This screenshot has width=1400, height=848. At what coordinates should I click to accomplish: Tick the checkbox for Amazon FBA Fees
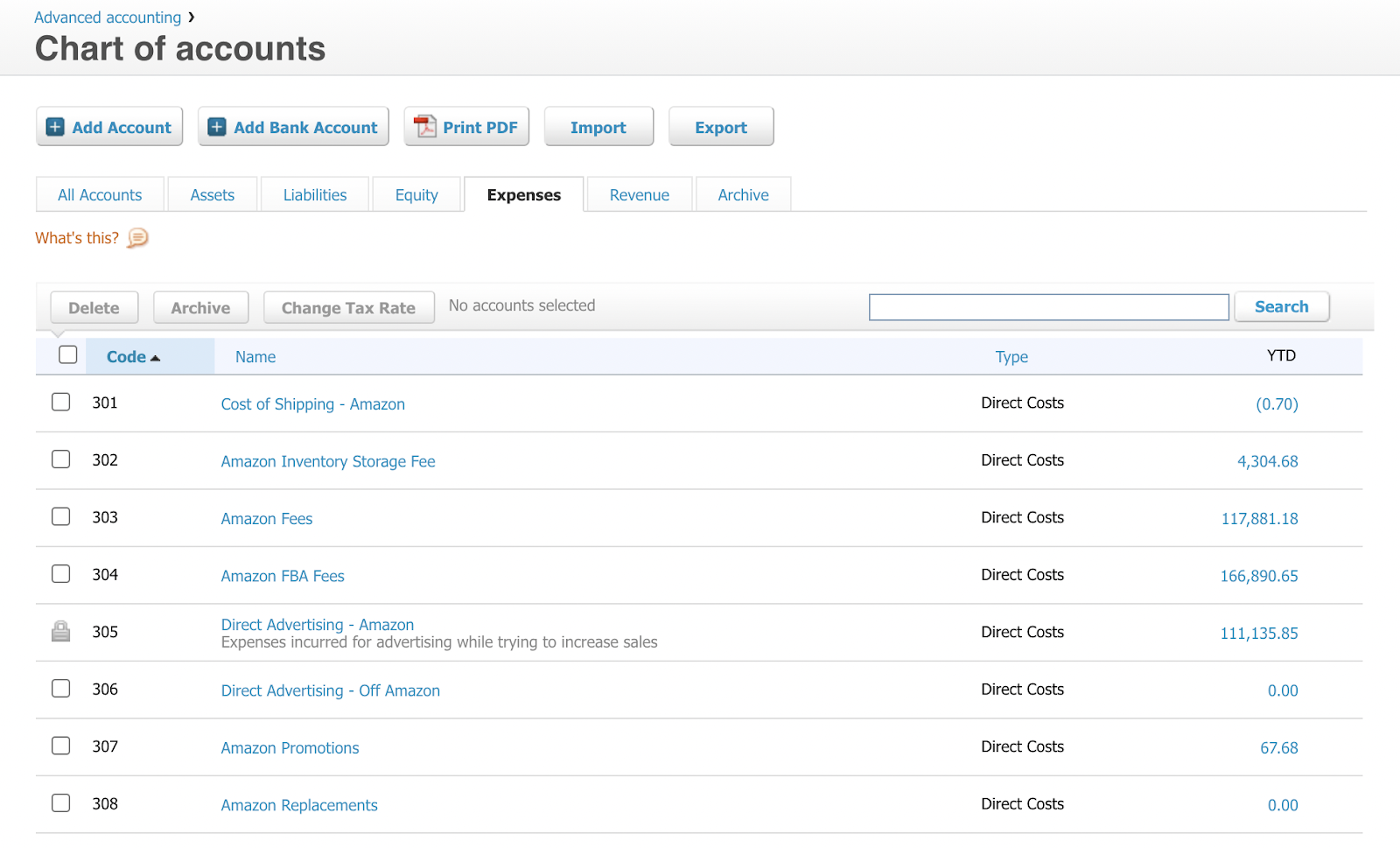(60, 574)
